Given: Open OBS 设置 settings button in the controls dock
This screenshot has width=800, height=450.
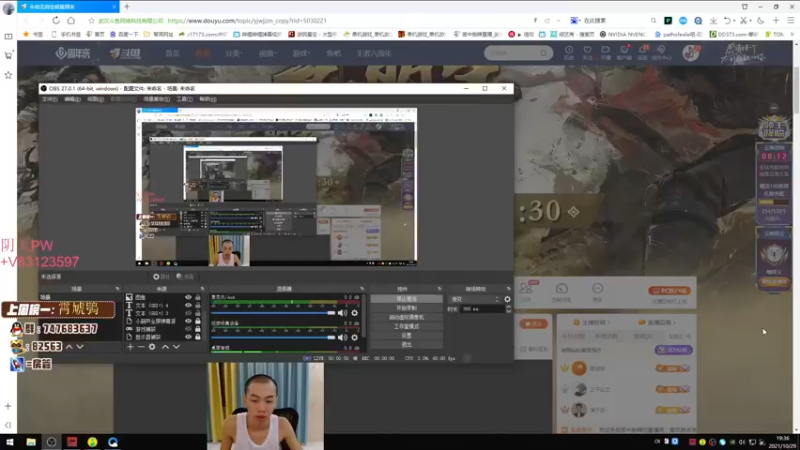Looking at the screenshot, I should point(406,336).
